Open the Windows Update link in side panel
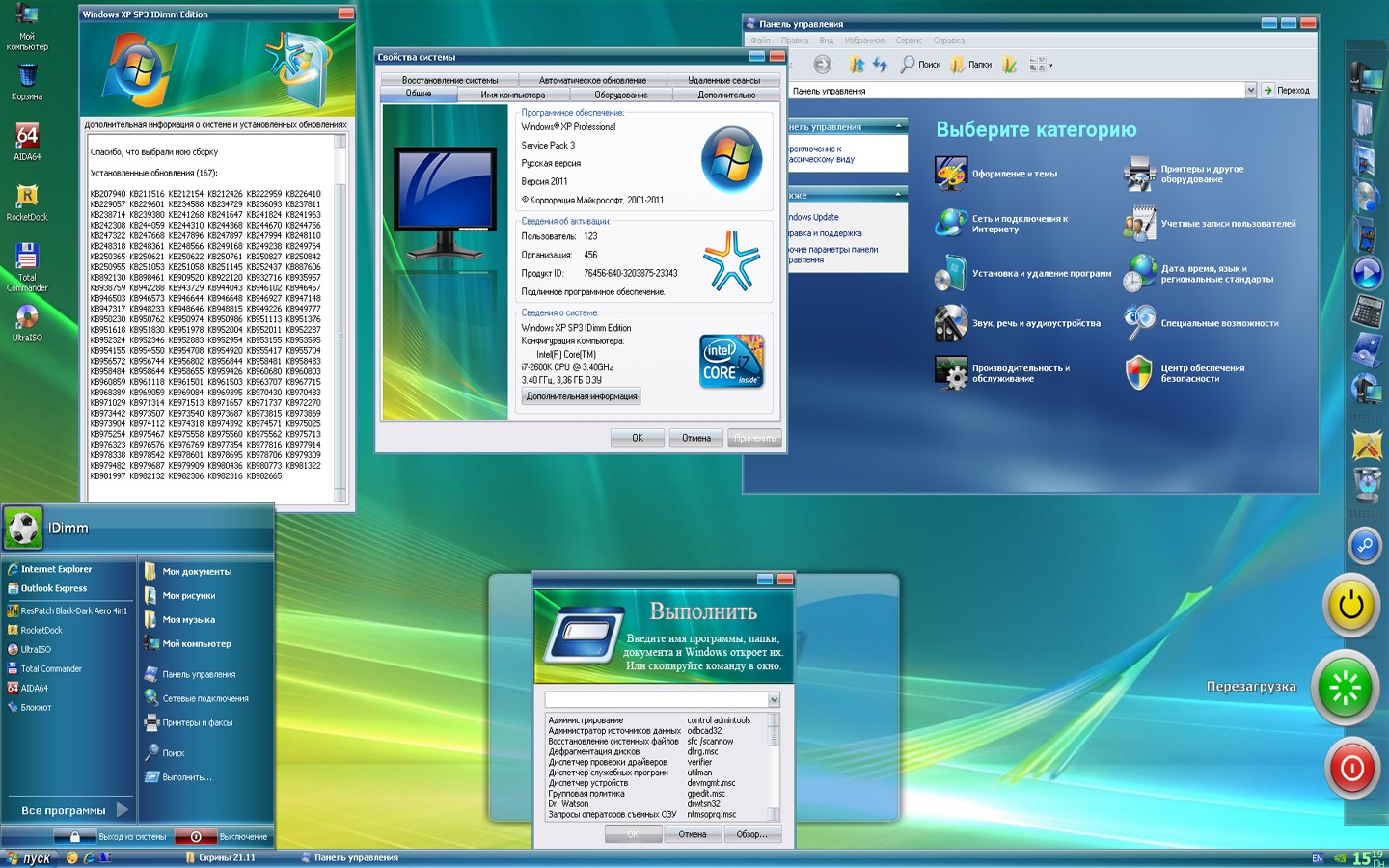Image resolution: width=1389 pixels, height=868 pixels. point(814,217)
